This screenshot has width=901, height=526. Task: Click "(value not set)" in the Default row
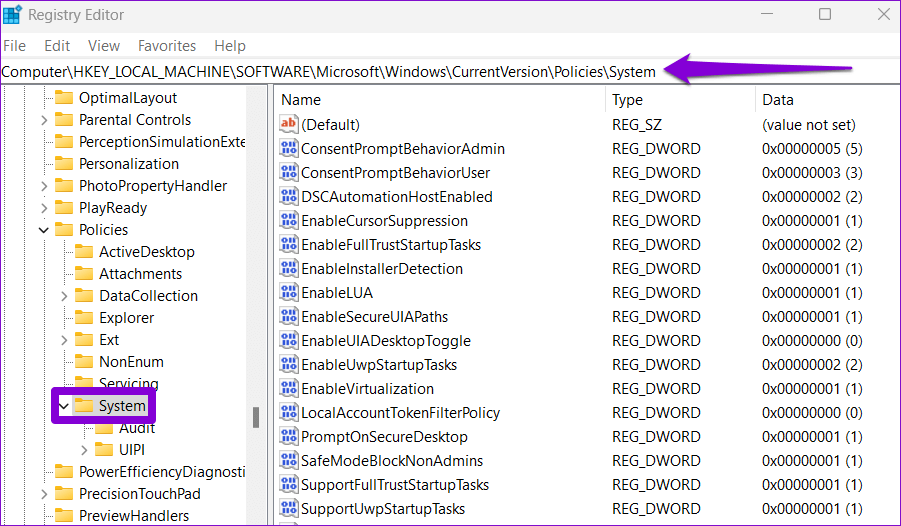808,125
